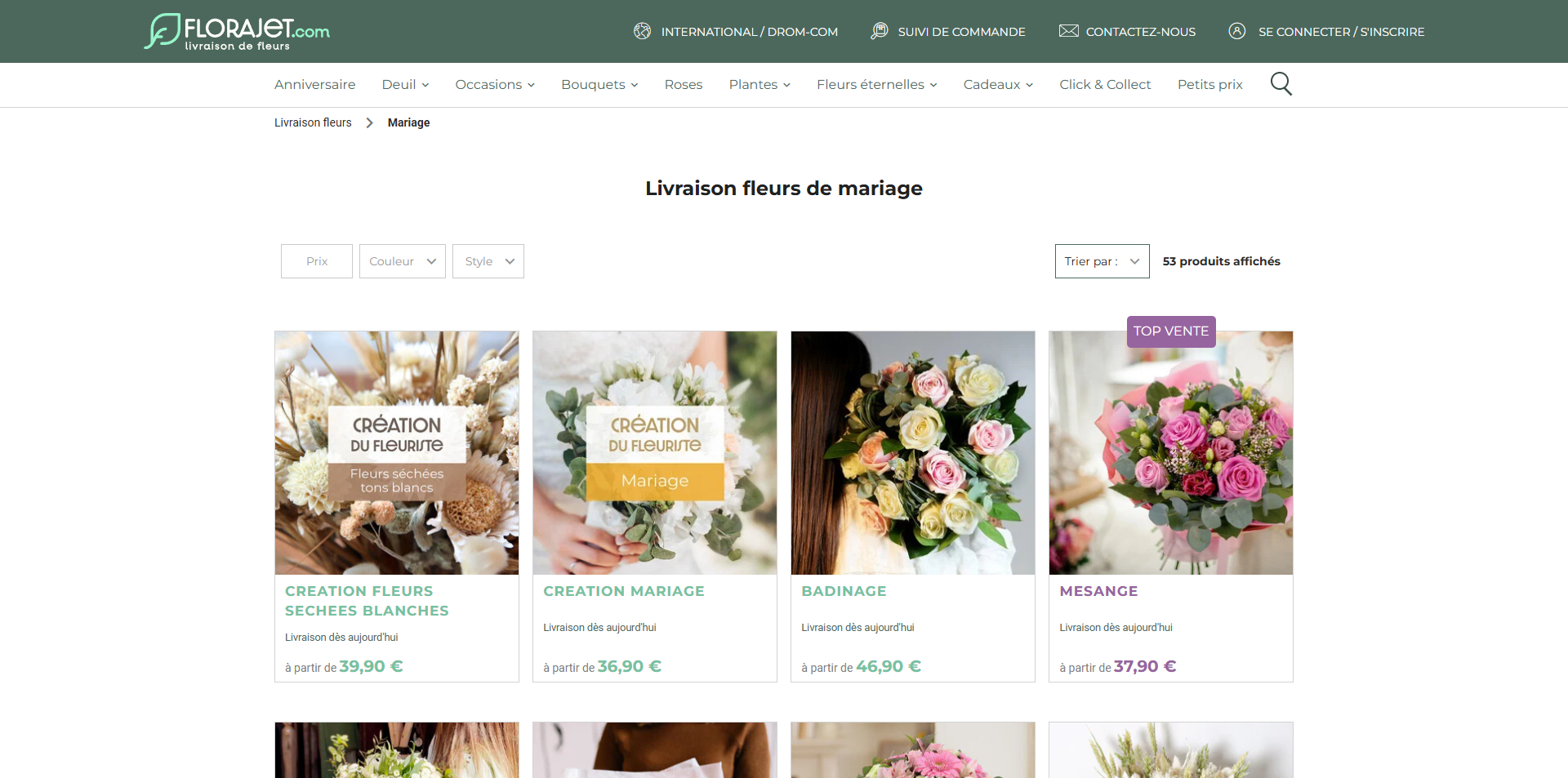Open the Fleurs éternelles menu
1568x778 pixels.
point(876,85)
